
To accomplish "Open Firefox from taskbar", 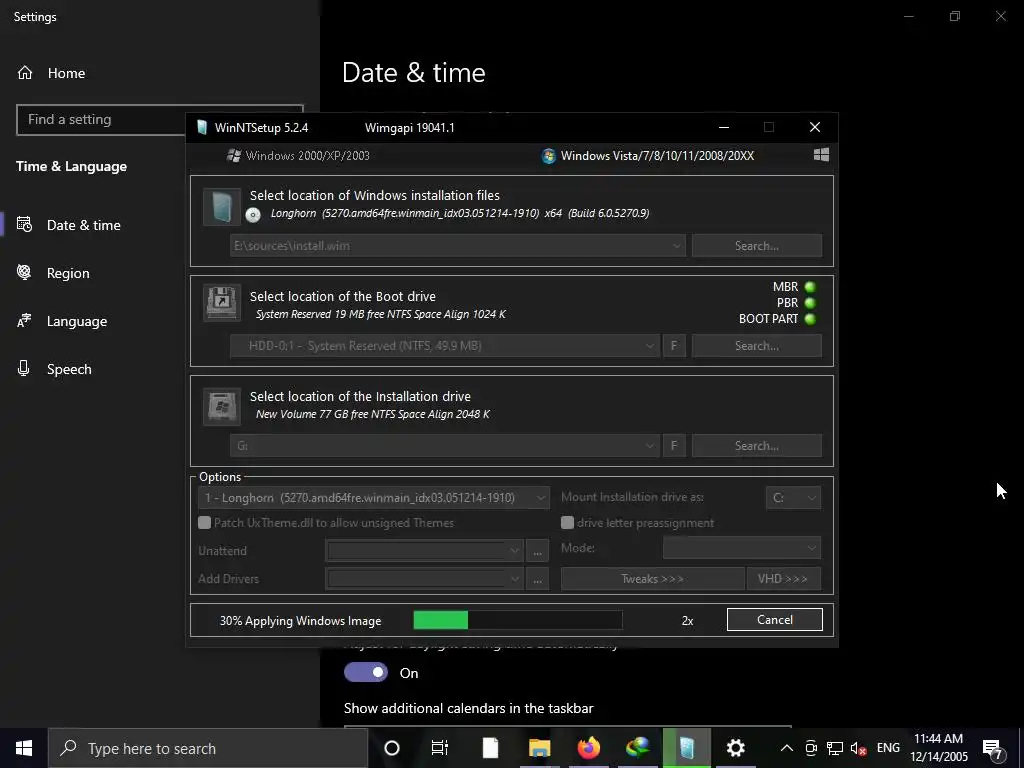I will (588, 748).
